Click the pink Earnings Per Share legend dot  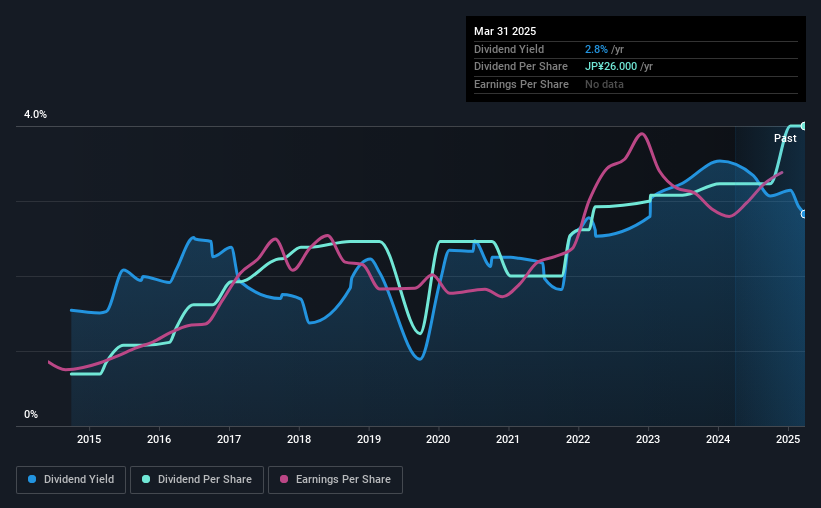pos(284,479)
